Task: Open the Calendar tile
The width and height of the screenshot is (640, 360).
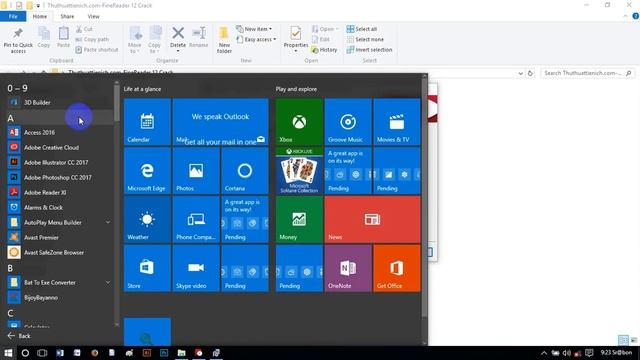Action: (x=147, y=122)
